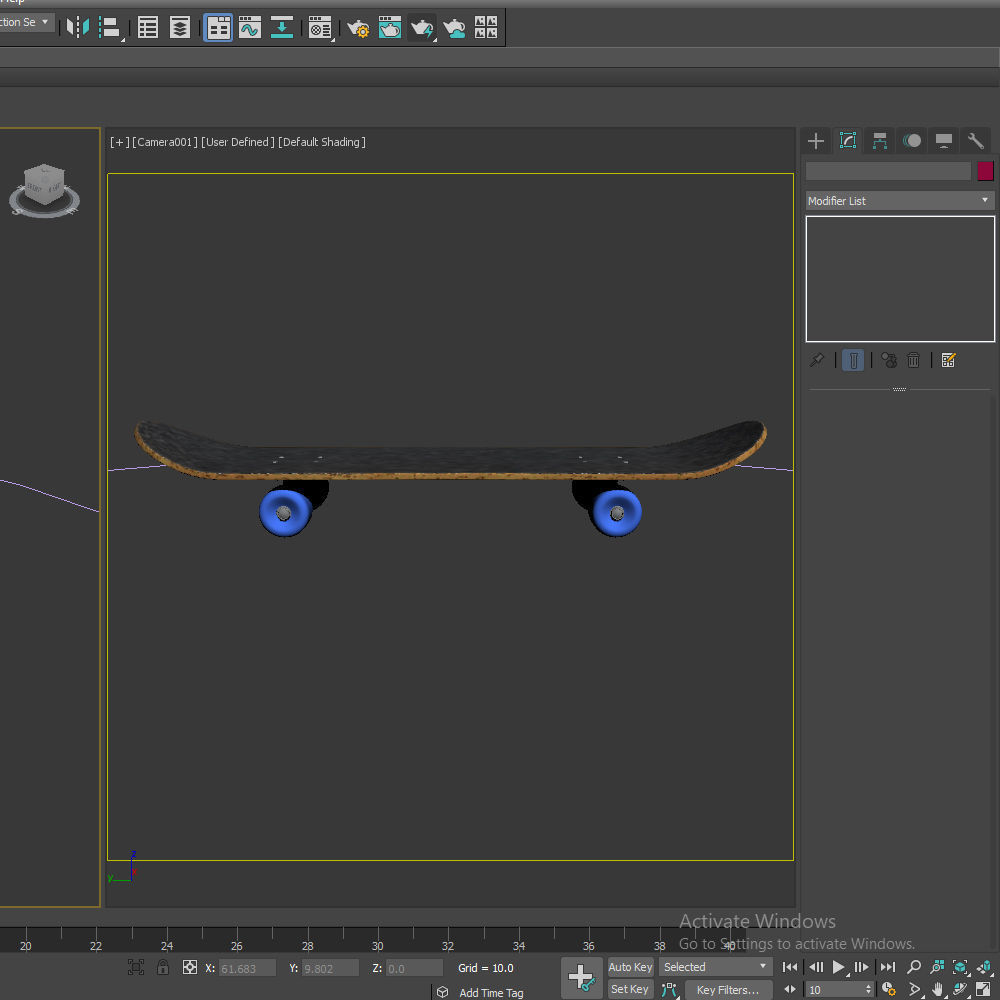The image size is (1000, 1000).
Task: Click Make Unique icon
Action: click(889, 360)
